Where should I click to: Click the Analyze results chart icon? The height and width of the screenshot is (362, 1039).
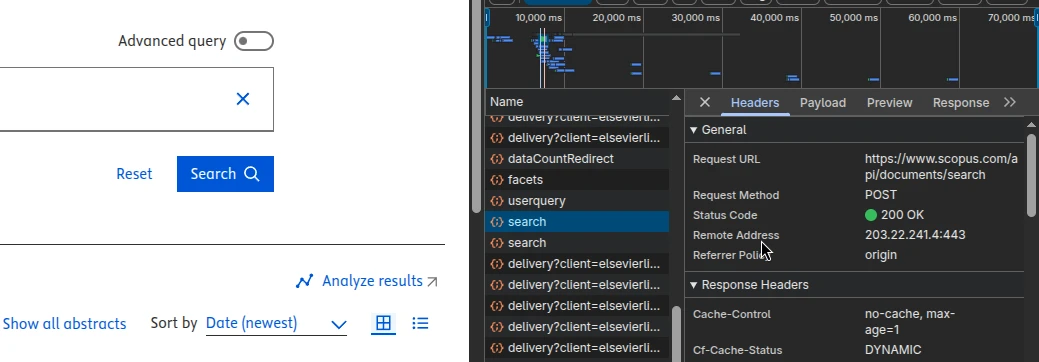tap(304, 282)
